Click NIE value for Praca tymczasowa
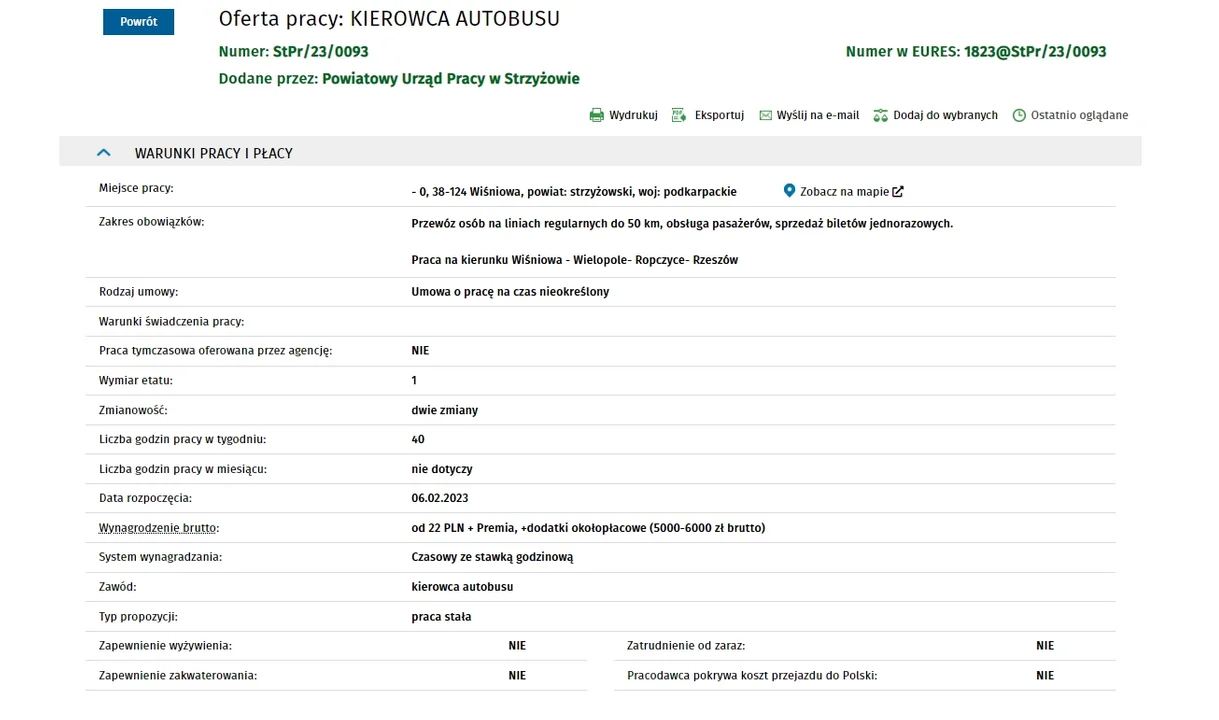 pos(420,351)
